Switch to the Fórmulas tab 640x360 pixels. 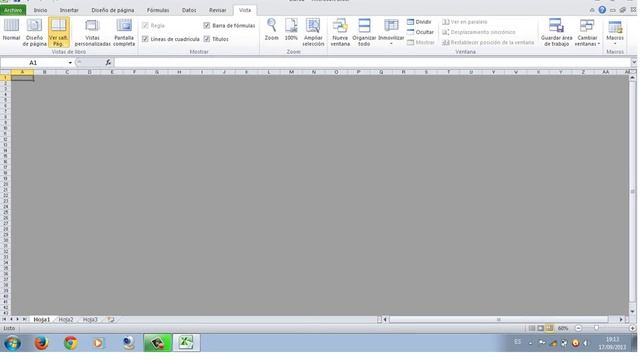click(158, 10)
